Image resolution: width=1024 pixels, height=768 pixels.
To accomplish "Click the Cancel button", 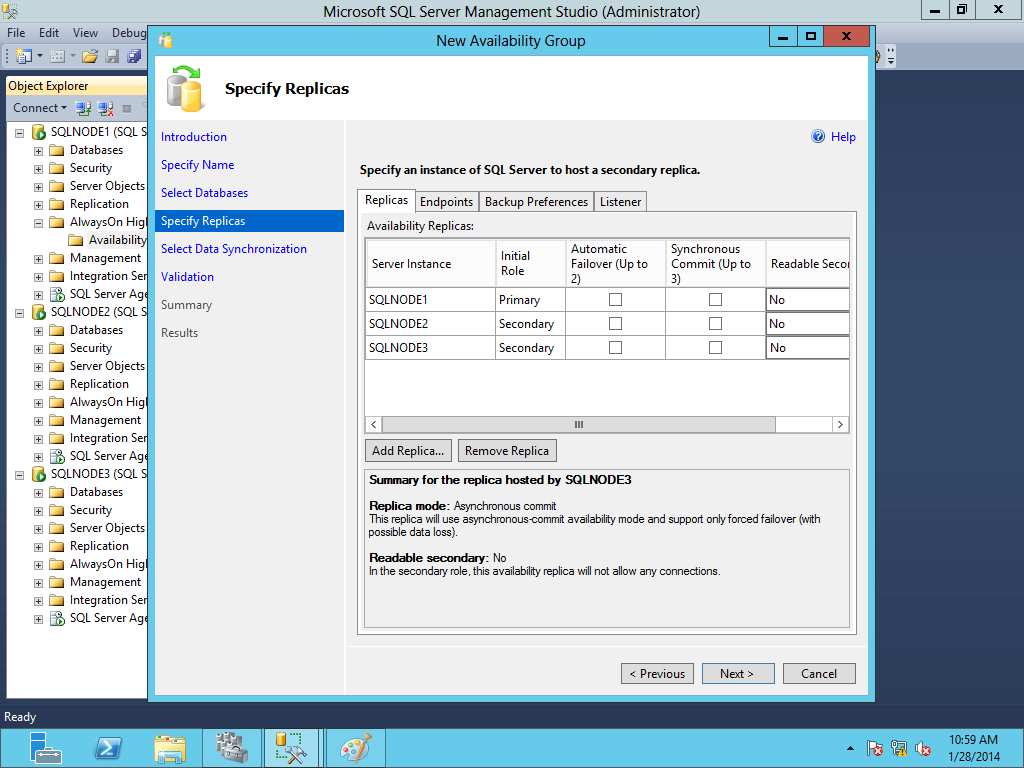I will (819, 674).
